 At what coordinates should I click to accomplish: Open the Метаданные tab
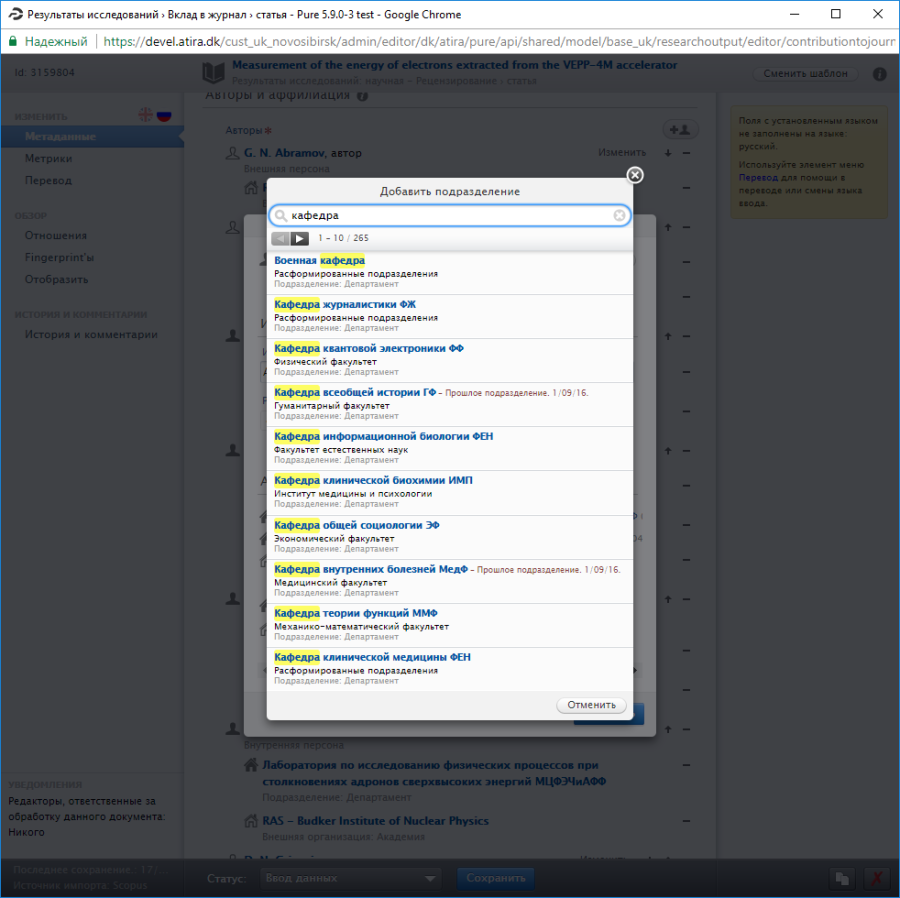click(92, 137)
